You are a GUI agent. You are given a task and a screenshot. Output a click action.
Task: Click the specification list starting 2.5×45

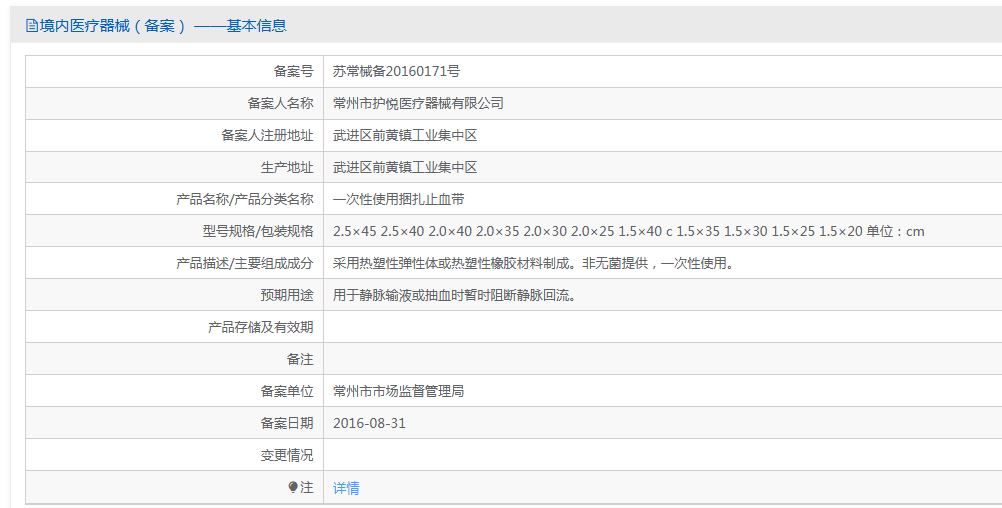pyautogui.click(x=629, y=231)
